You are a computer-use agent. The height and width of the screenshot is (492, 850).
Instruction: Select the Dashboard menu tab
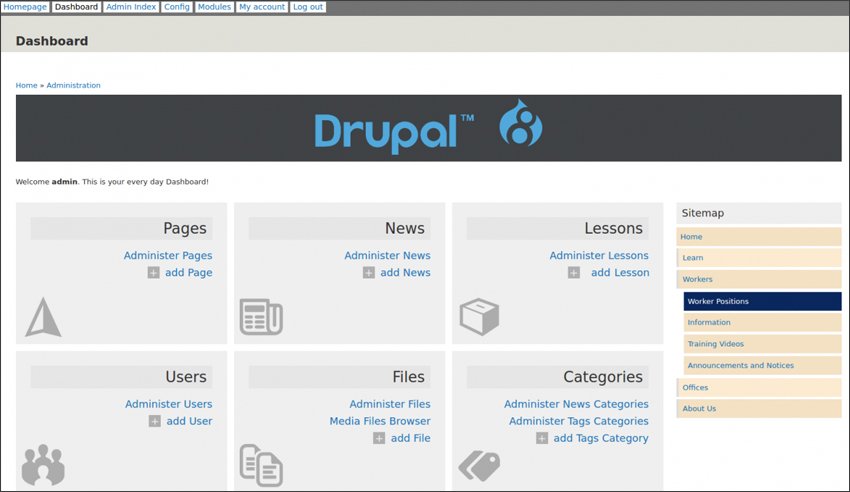point(76,7)
